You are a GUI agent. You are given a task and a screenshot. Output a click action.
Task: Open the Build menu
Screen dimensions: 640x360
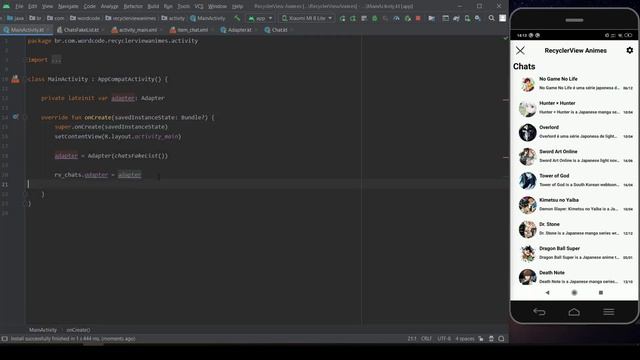click(153, 6)
